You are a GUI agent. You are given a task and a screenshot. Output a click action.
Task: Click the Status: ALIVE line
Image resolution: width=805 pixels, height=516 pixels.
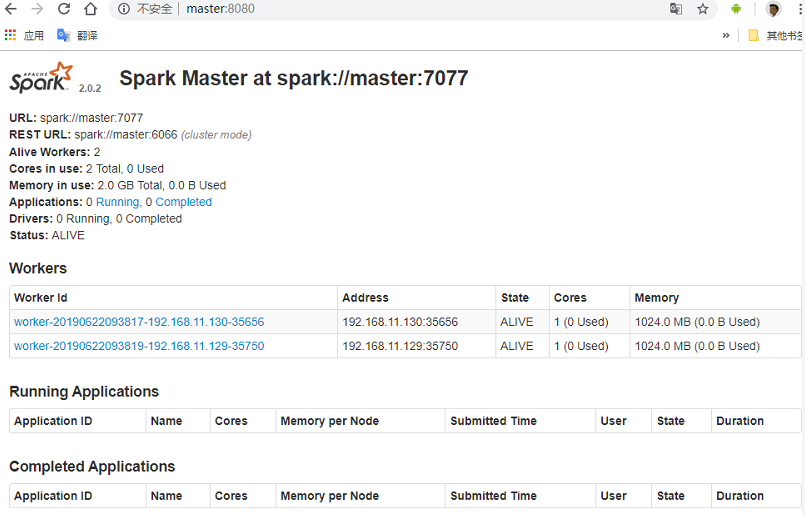click(x=47, y=235)
